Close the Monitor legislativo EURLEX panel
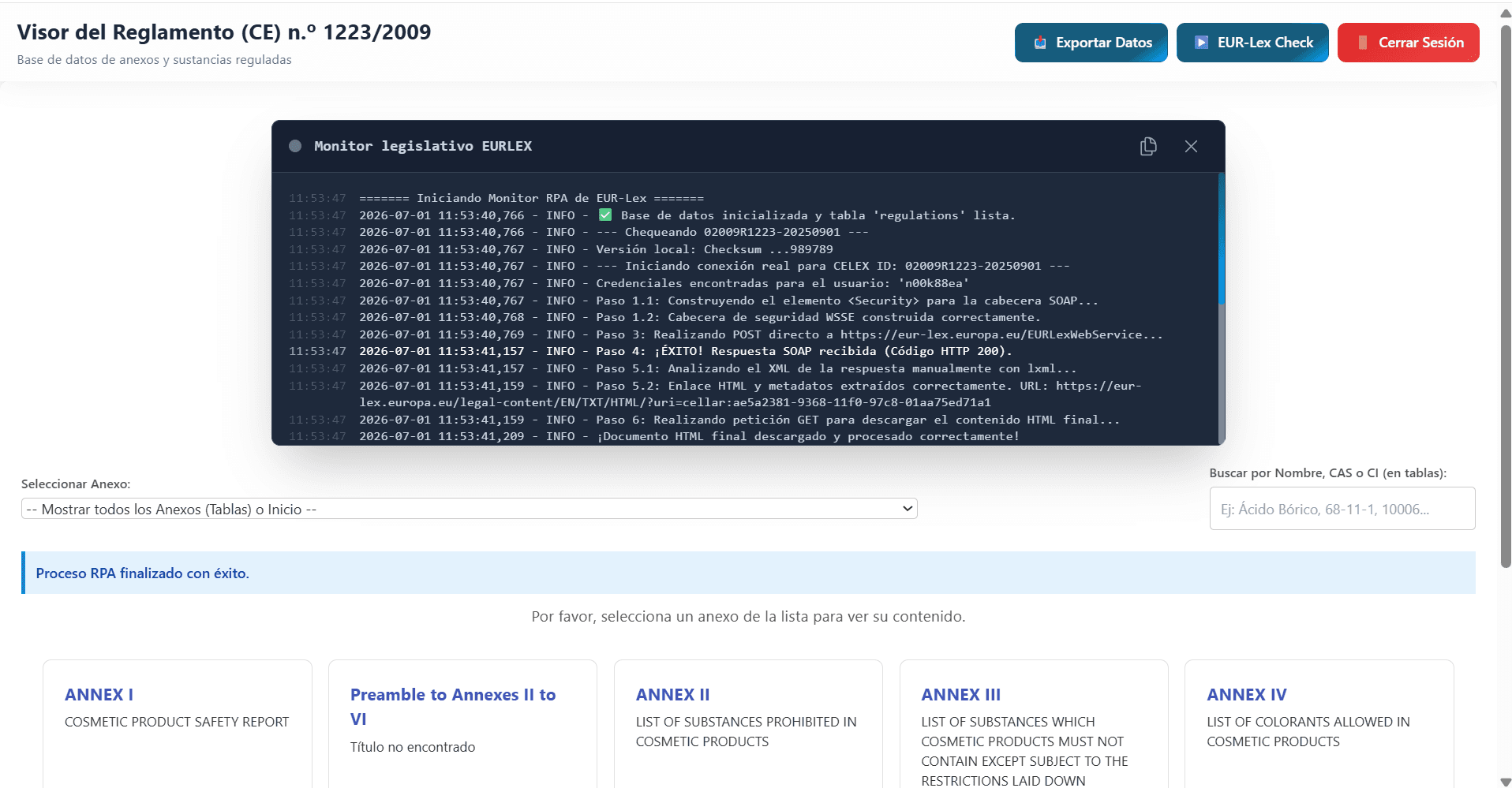This screenshot has width=1512, height=788. (1191, 146)
